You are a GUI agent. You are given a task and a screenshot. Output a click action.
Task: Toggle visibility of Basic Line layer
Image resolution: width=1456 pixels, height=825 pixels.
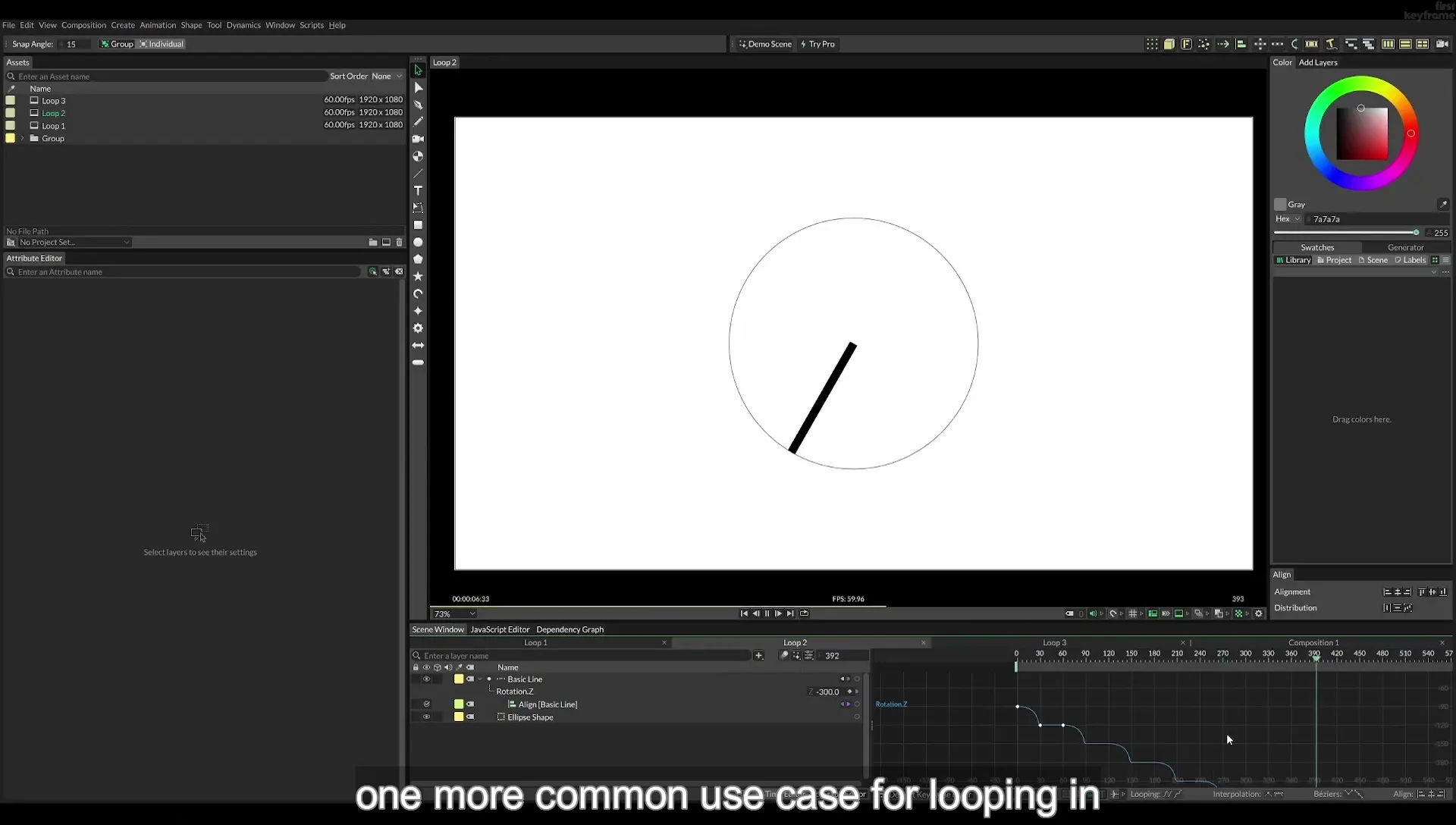426,679
